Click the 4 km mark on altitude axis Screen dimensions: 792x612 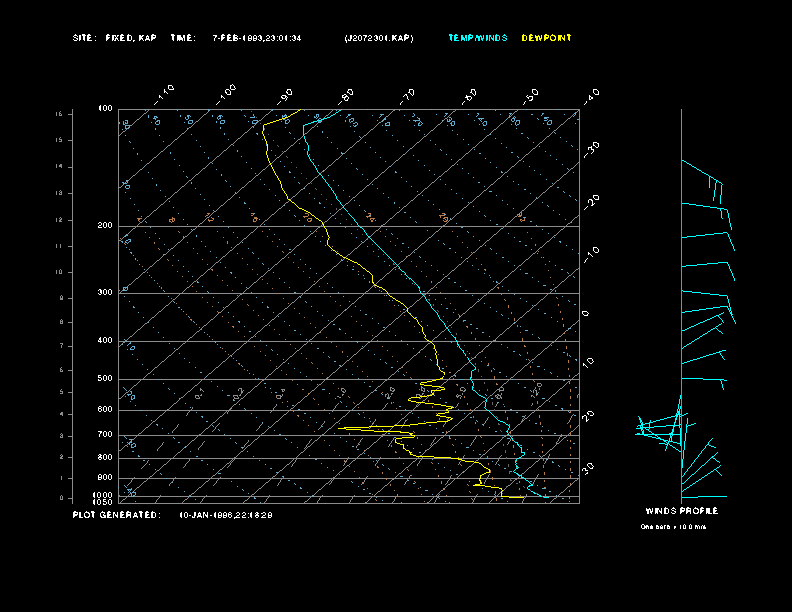[62, 414]
